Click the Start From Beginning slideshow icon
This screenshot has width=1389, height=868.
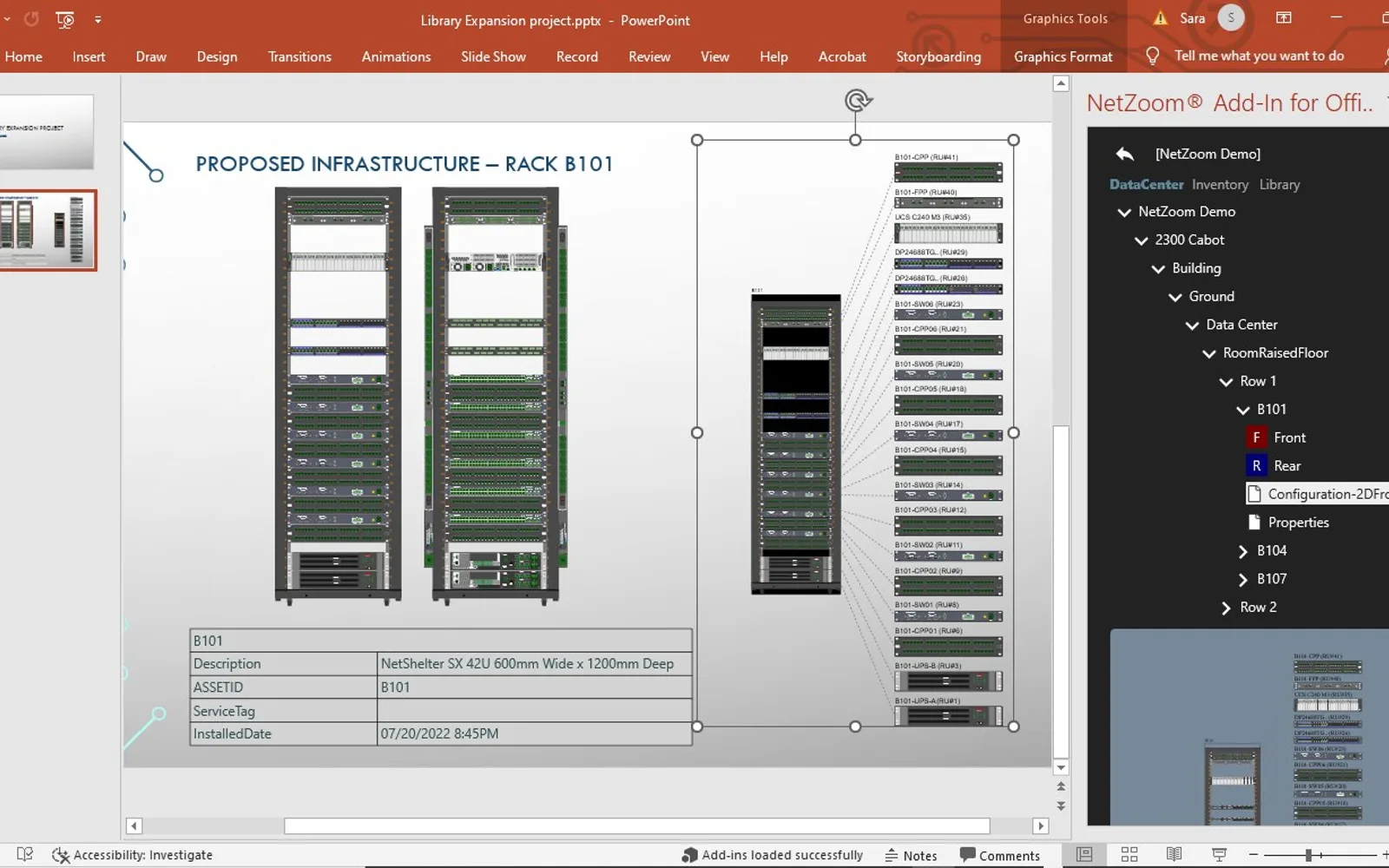pos(65,19)
